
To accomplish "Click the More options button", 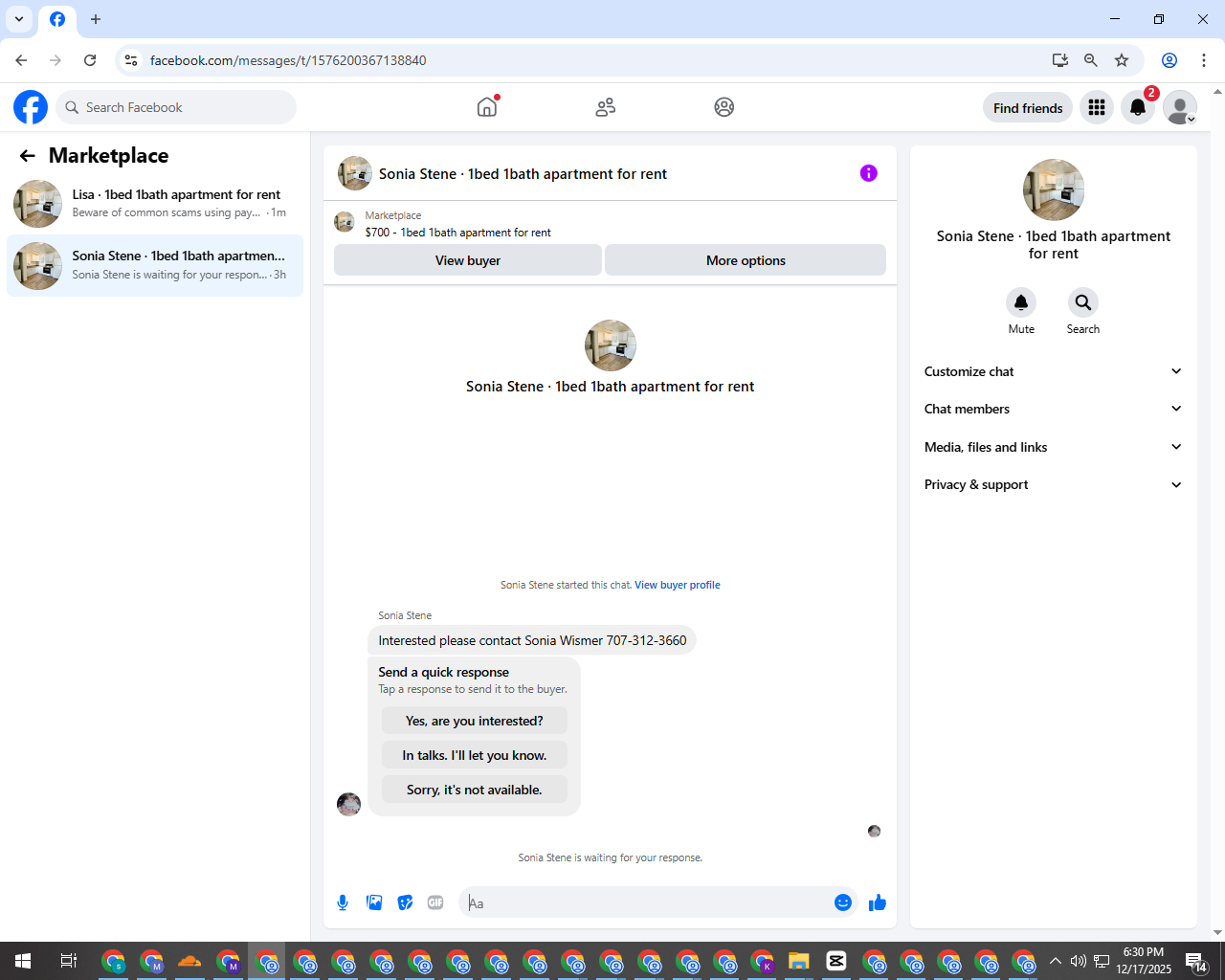I will (x=746, y=260).
